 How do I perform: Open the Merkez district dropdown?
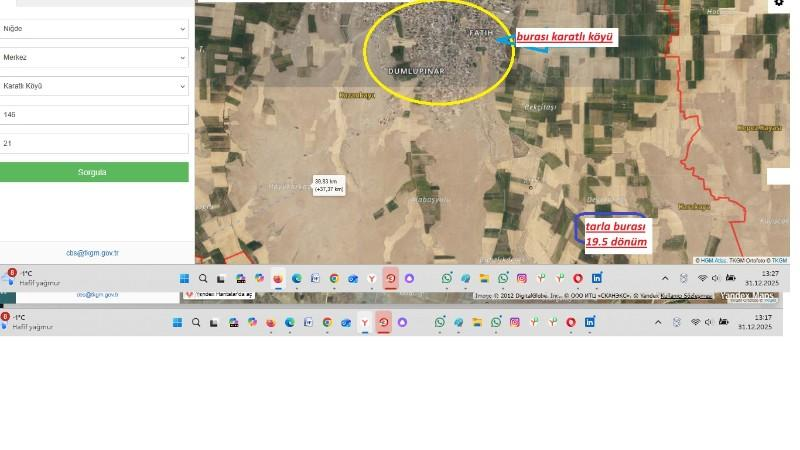pyautogui.click(x=94, y=57)
